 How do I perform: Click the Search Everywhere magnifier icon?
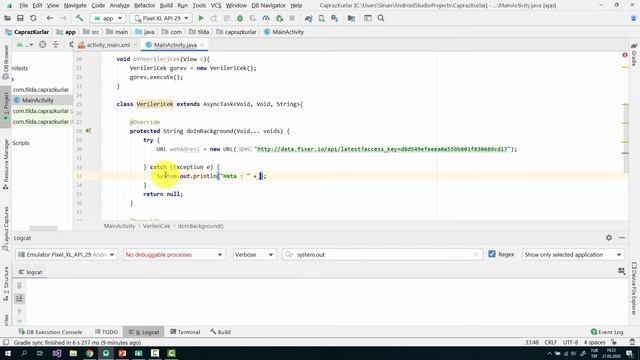point(381,18)
